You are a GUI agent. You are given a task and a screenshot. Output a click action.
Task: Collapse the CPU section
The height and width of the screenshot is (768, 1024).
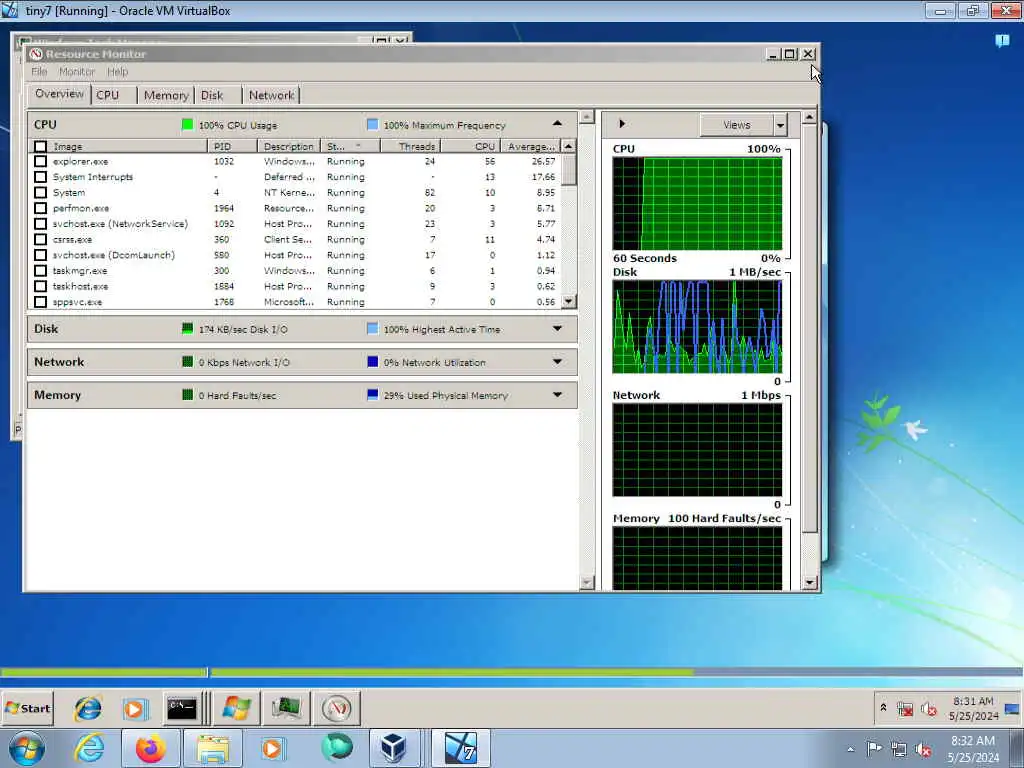557,123
